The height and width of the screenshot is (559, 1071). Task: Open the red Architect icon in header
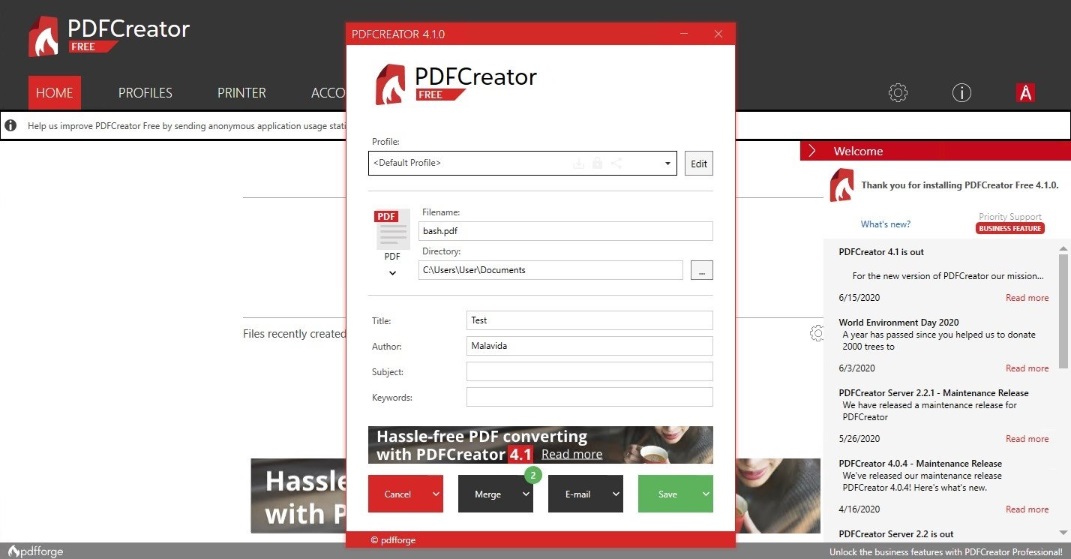pyautogui.click(x=1025, y=93)
